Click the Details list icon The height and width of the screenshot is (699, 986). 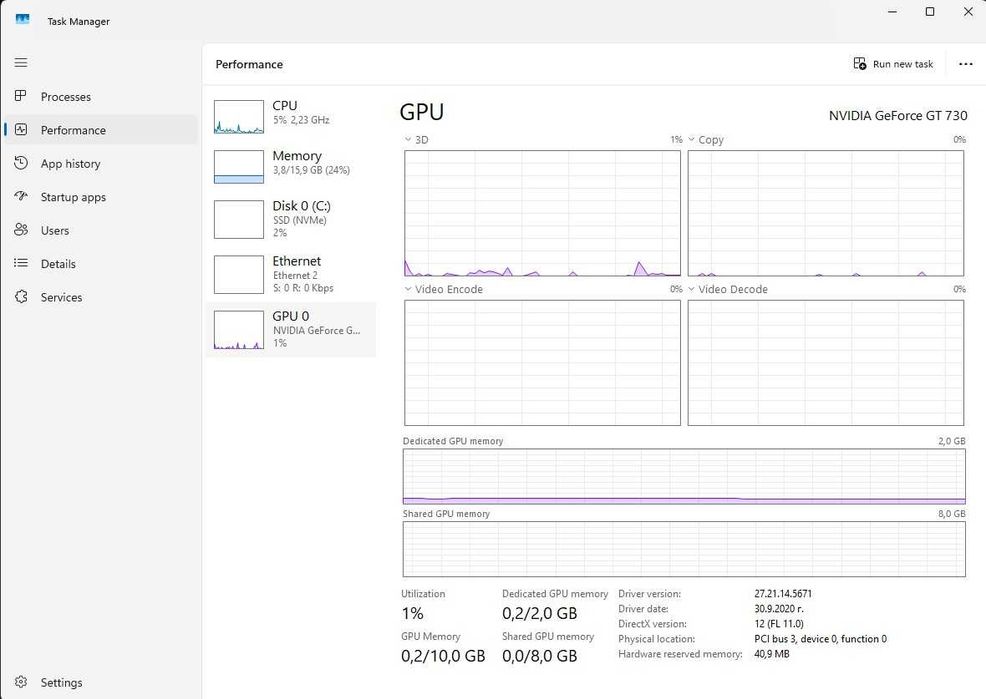tap(21, 263)
